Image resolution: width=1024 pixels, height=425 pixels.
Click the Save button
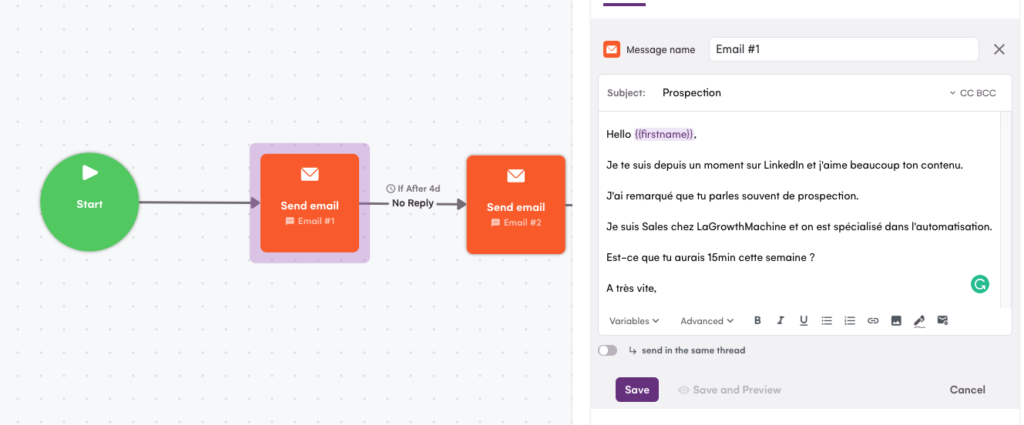click(x=636, y=390)
